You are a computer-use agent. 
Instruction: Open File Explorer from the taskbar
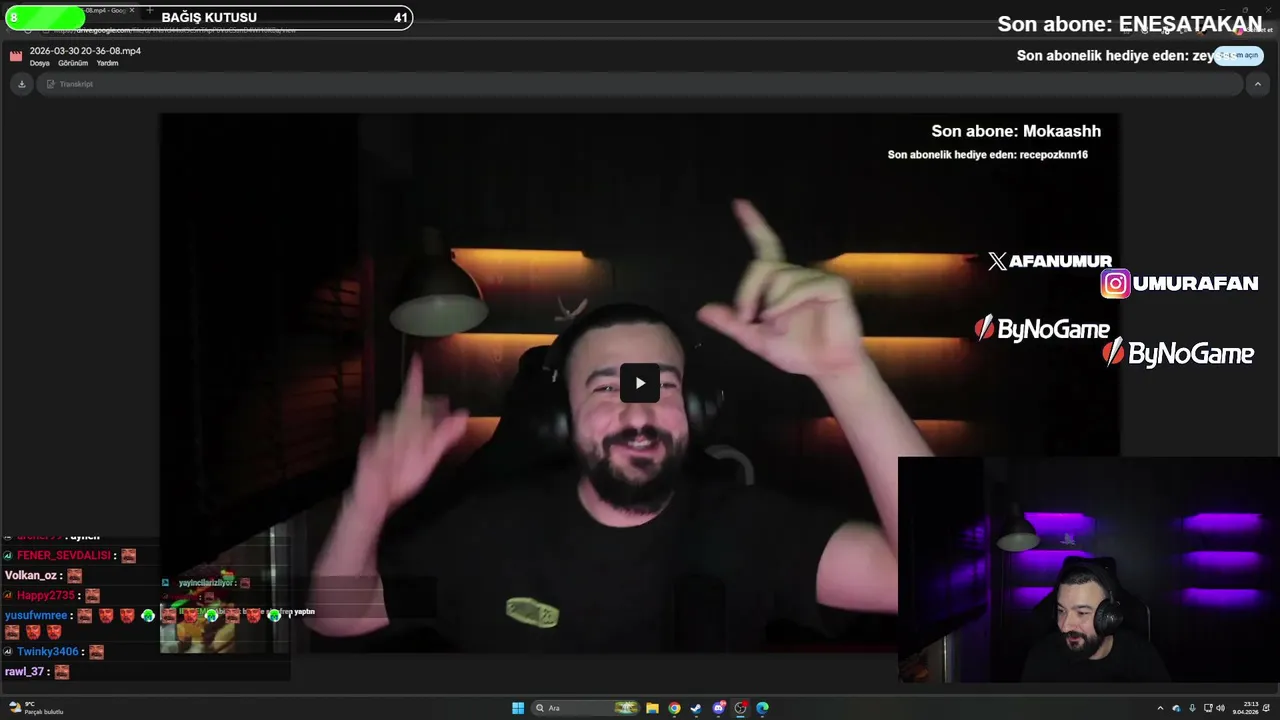(652, 708)
